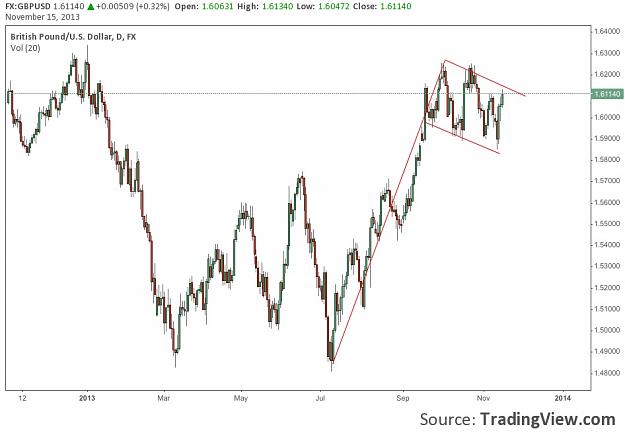Click the date November 15, 2013

pyautogui.click(x=42, y=17)
